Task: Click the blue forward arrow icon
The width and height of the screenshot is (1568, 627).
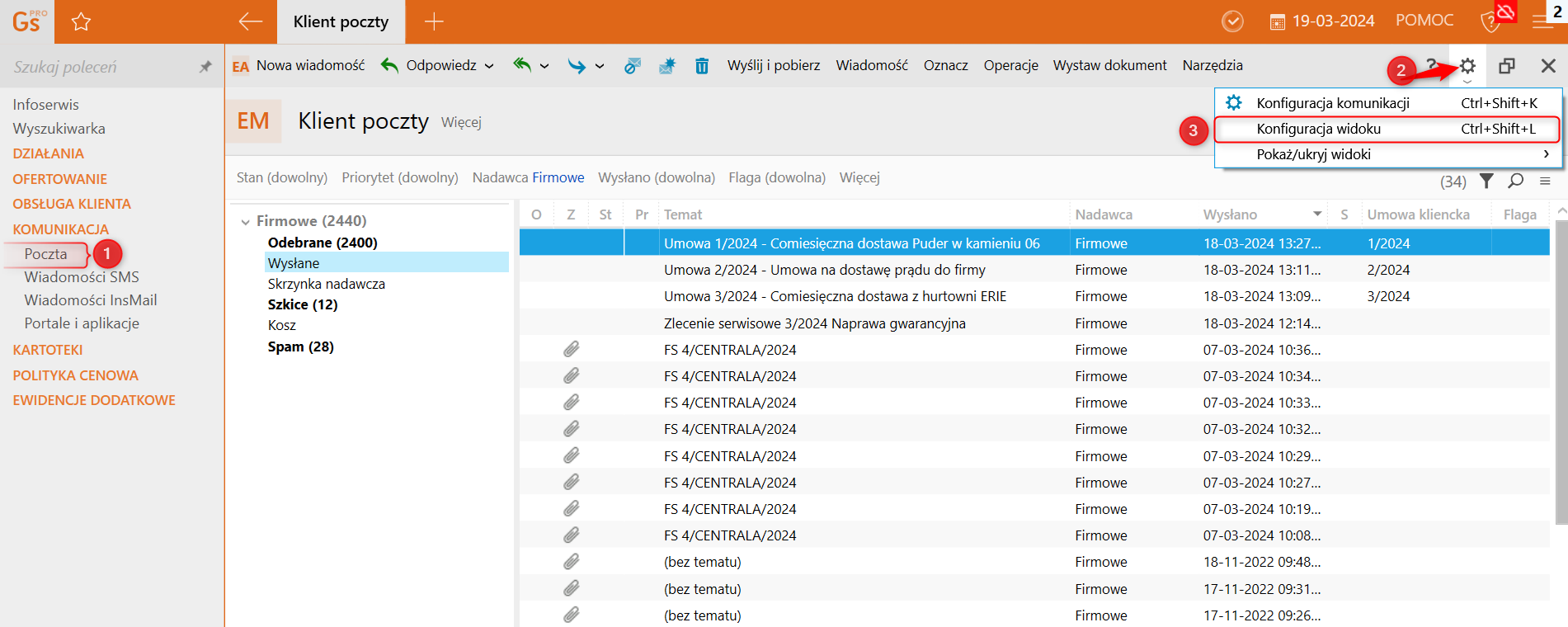Action: click(576, 66)
